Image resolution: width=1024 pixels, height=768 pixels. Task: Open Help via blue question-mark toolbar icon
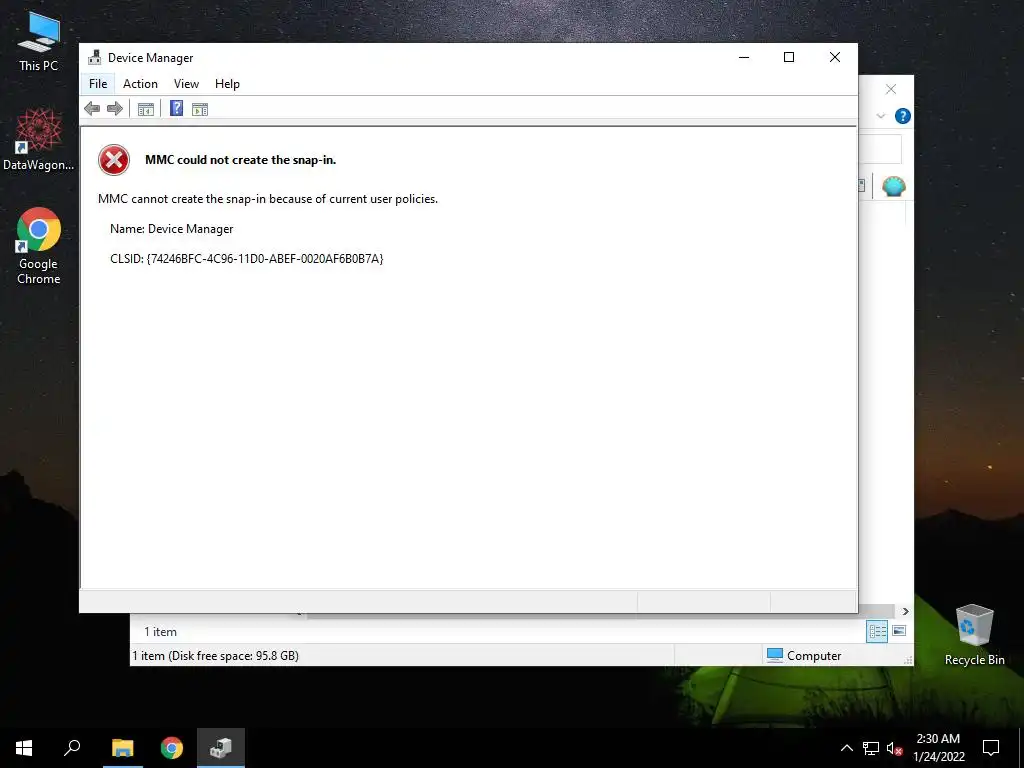tap(176, 108)
